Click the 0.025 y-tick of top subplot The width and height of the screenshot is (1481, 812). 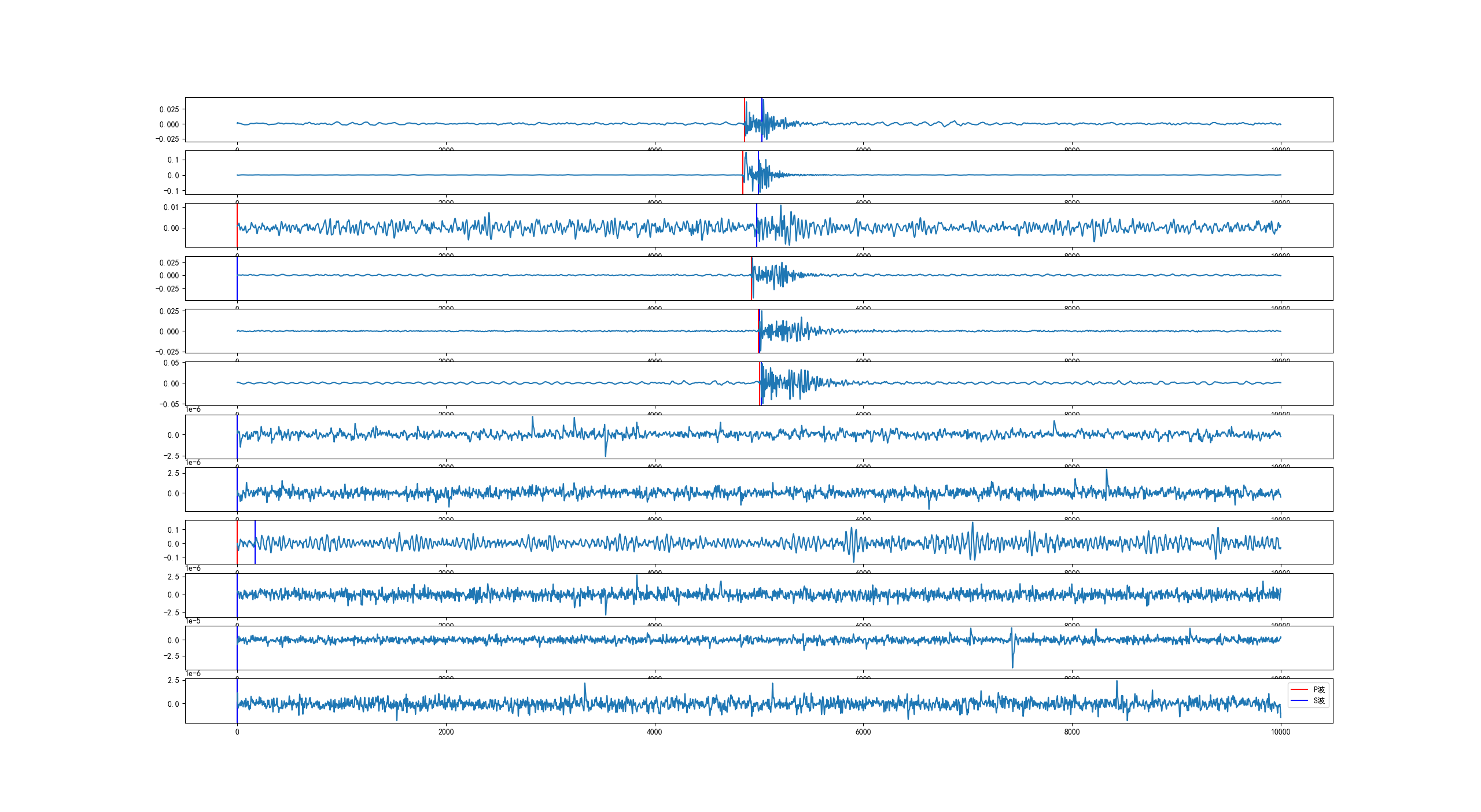169,109
